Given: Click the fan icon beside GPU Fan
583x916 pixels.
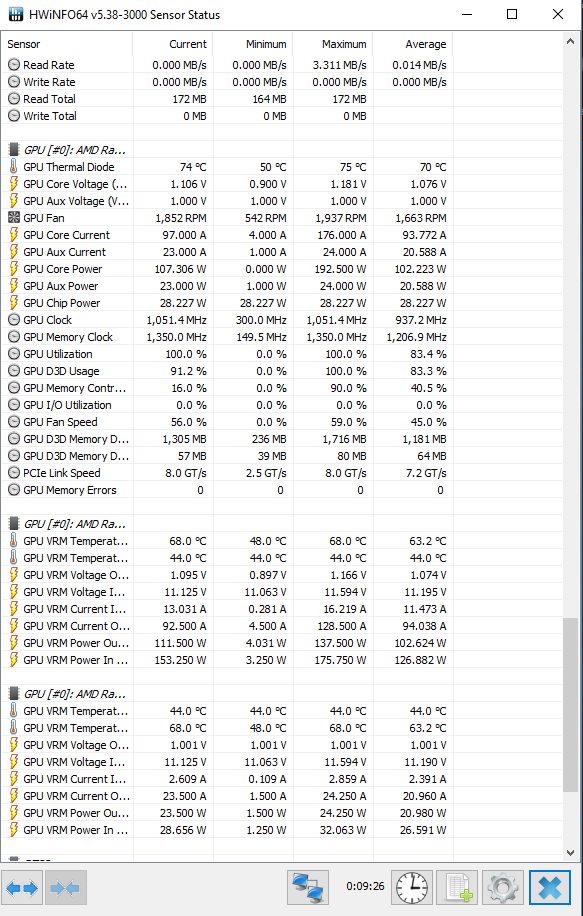Looking at the screenshot, I should point(13,218).
